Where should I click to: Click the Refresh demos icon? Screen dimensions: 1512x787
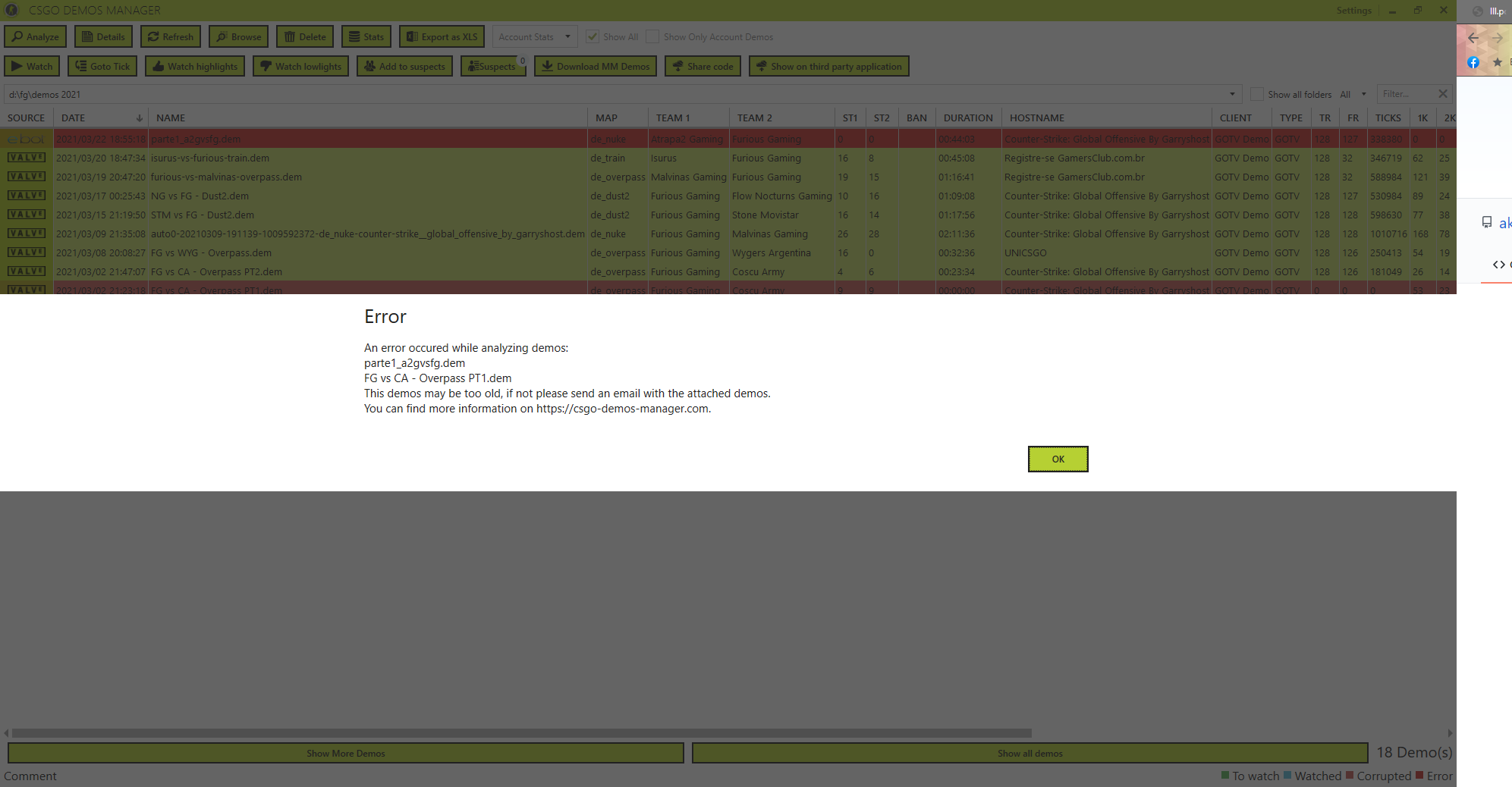point(171,36)
